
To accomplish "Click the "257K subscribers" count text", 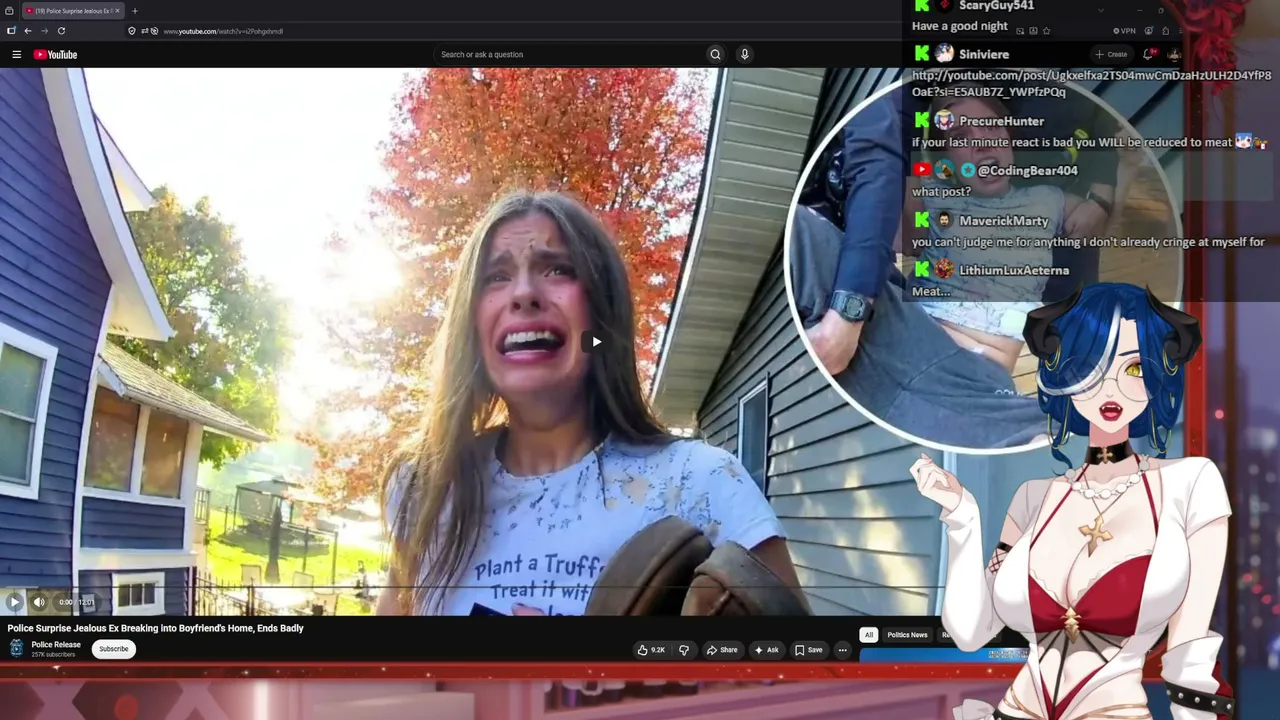I will pos(53,655).
